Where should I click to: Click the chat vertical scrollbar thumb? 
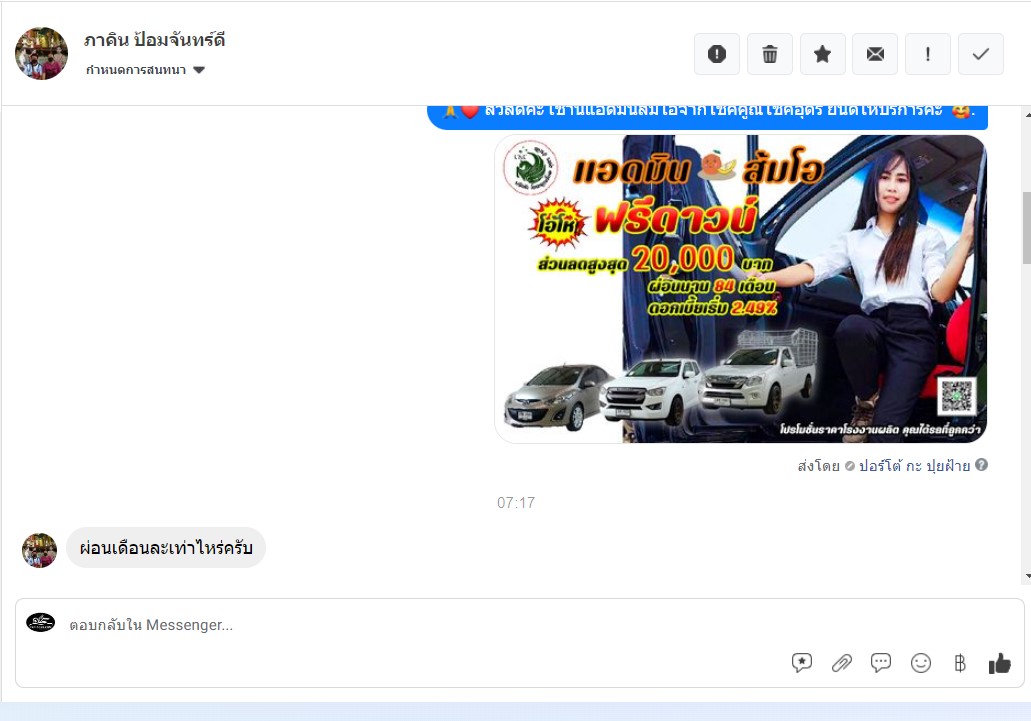coord(1026,227)
